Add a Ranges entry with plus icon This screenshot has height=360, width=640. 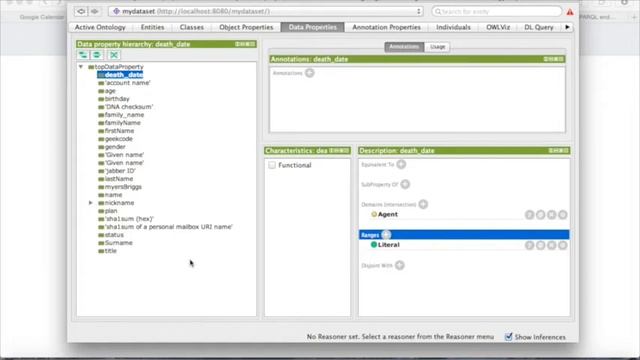pos(386,235)
